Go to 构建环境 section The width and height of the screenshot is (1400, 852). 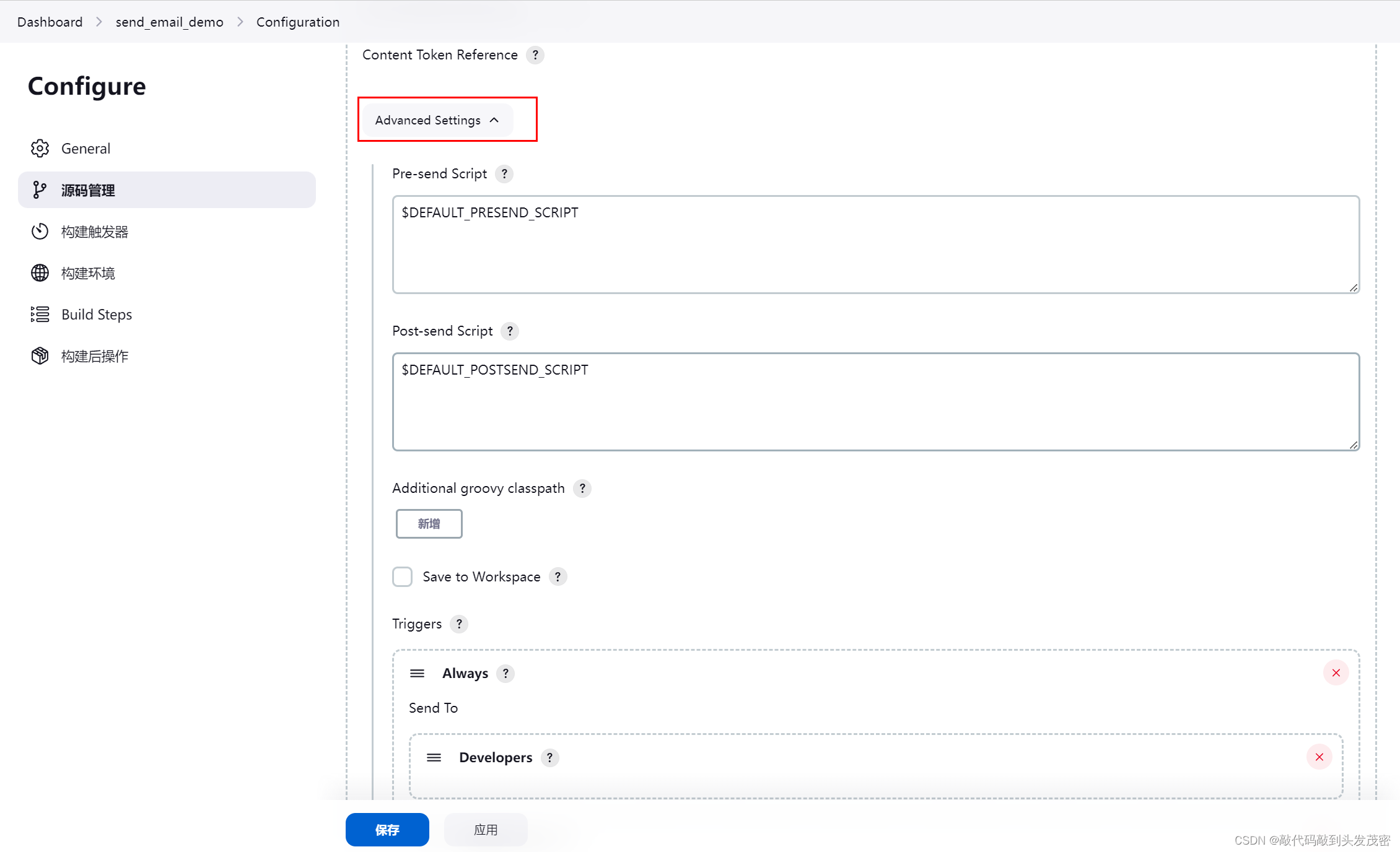tap(167, 273)
